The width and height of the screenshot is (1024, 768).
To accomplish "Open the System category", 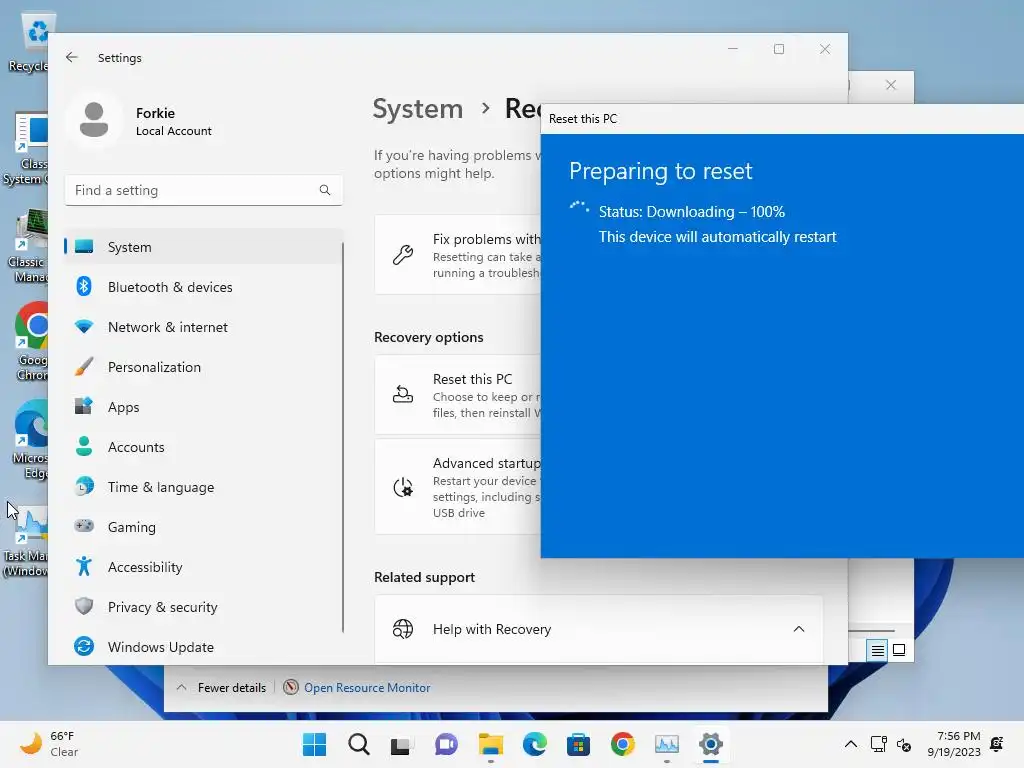I will (x=203, y=247).
